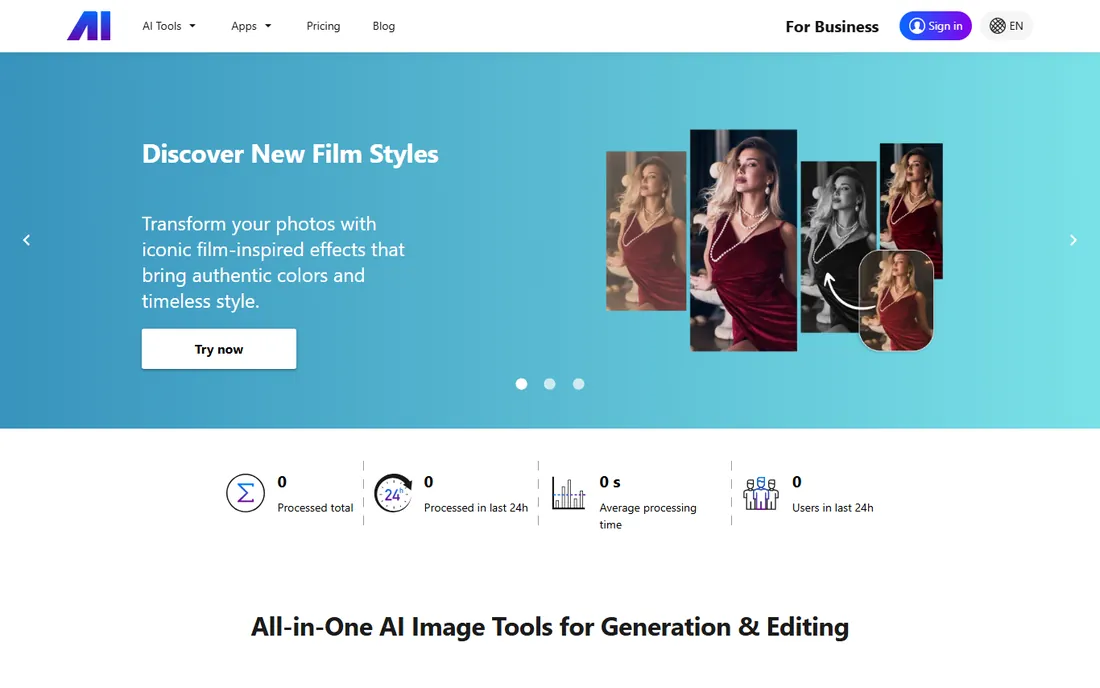Viewport: 1100px width, 688px height.
Task: Click the bar chart average processing icon
Action: coord(568,493)
